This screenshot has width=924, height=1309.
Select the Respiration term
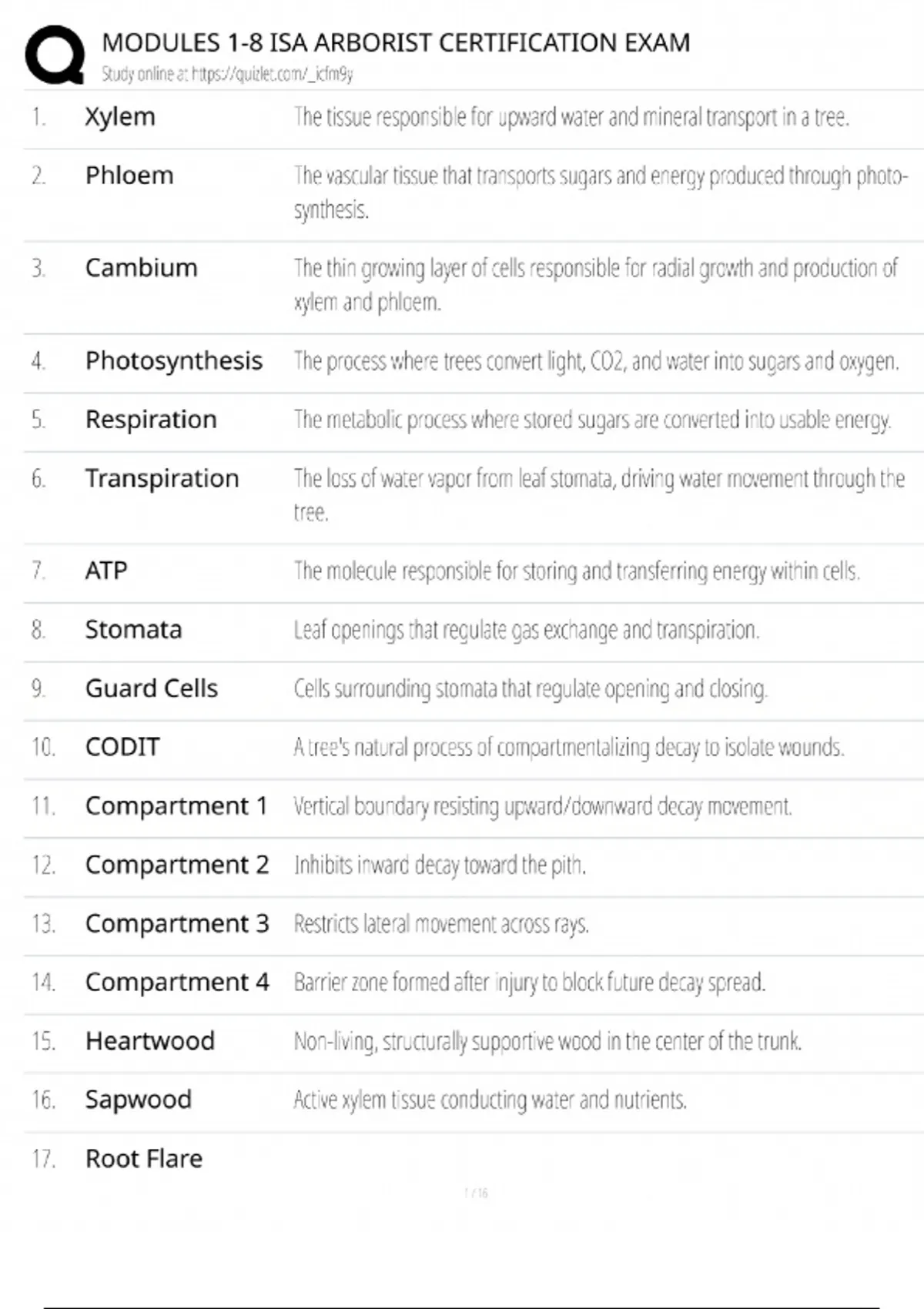point(151,420)
